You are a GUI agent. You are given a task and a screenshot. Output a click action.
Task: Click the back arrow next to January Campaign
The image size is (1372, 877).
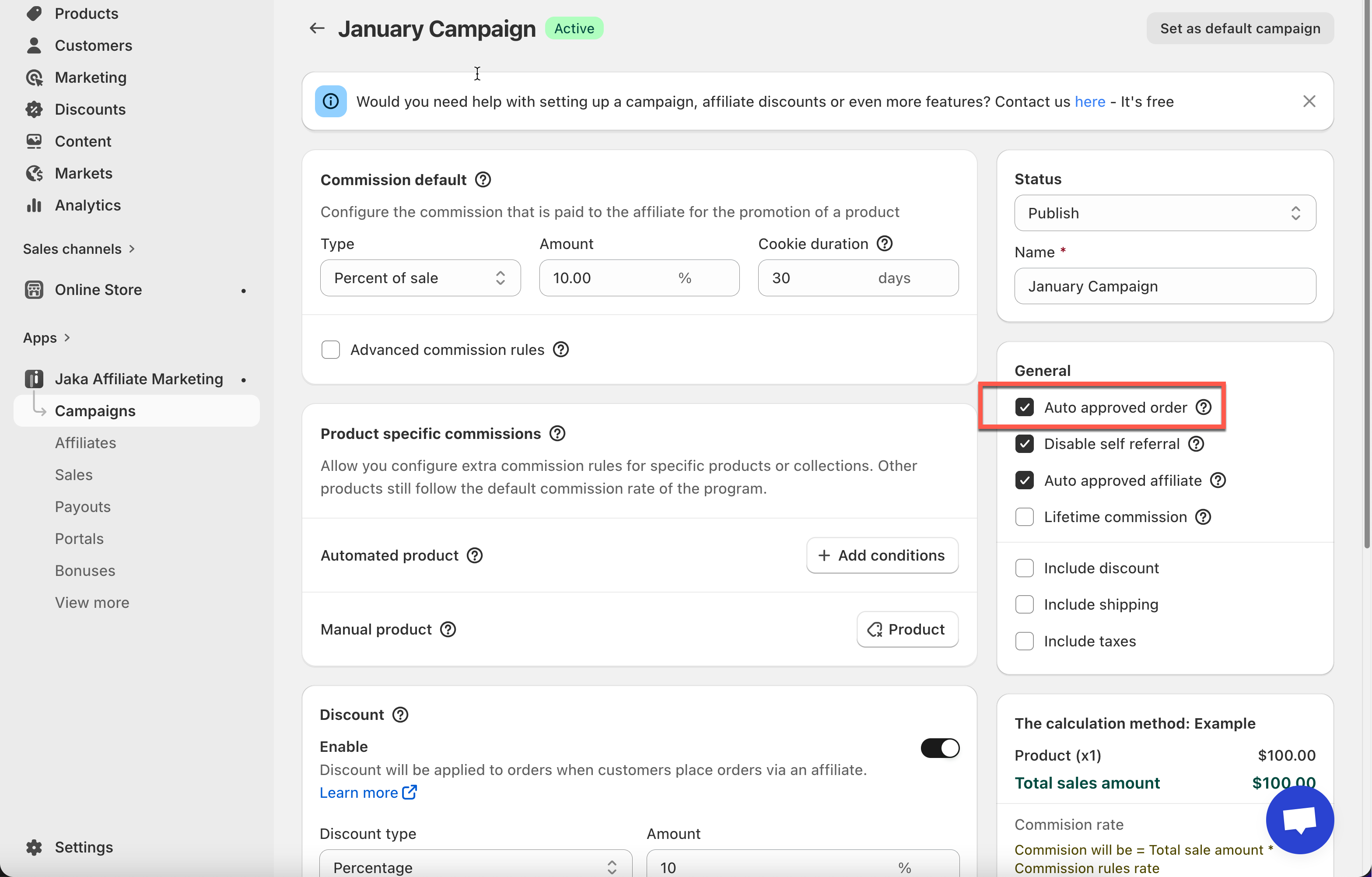pyautogui.click(x=317, y=28)
